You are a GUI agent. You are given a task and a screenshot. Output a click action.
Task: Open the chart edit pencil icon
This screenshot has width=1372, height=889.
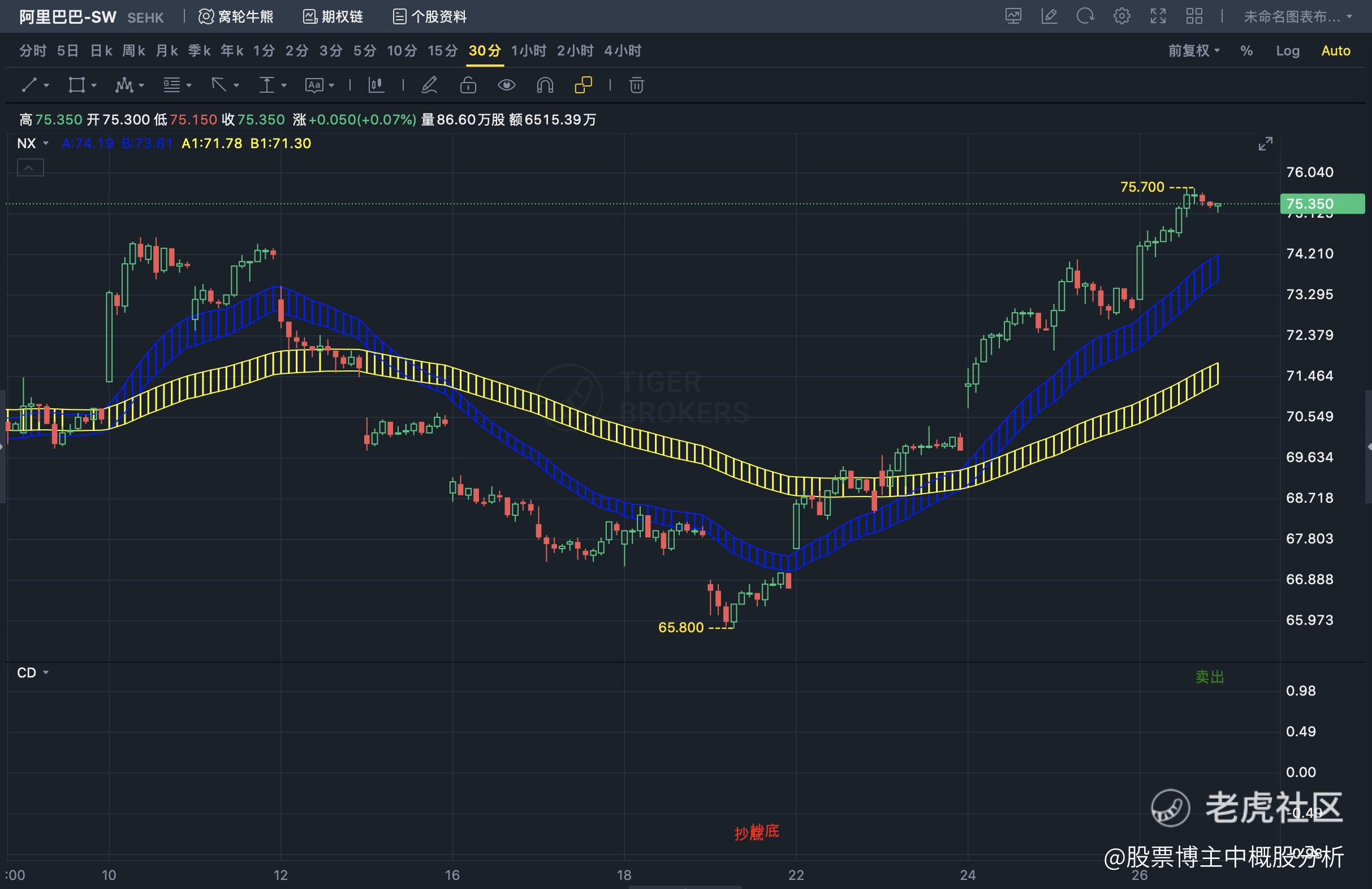[1050, 16]
